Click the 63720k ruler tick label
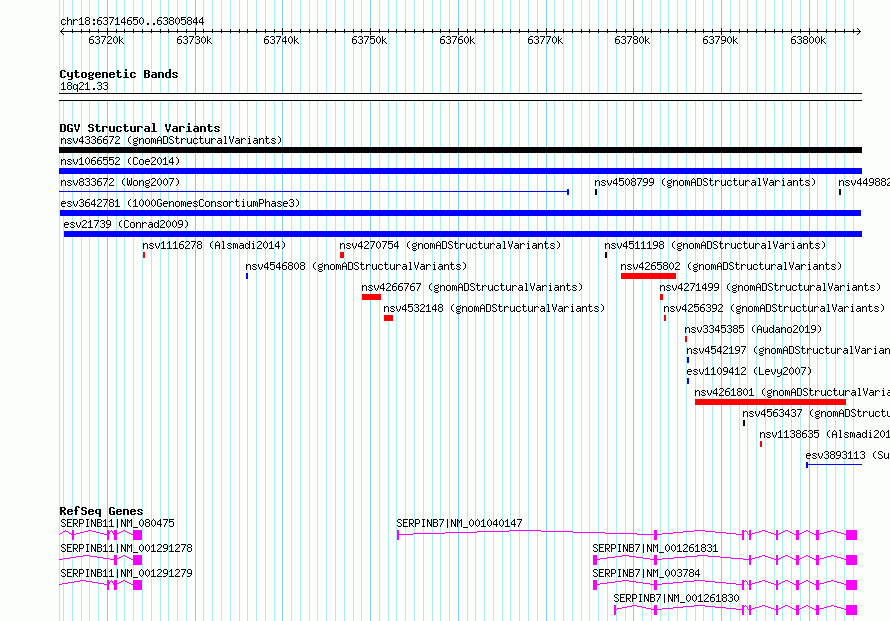Viewport: 890px width, 621px height. (106, 40)
